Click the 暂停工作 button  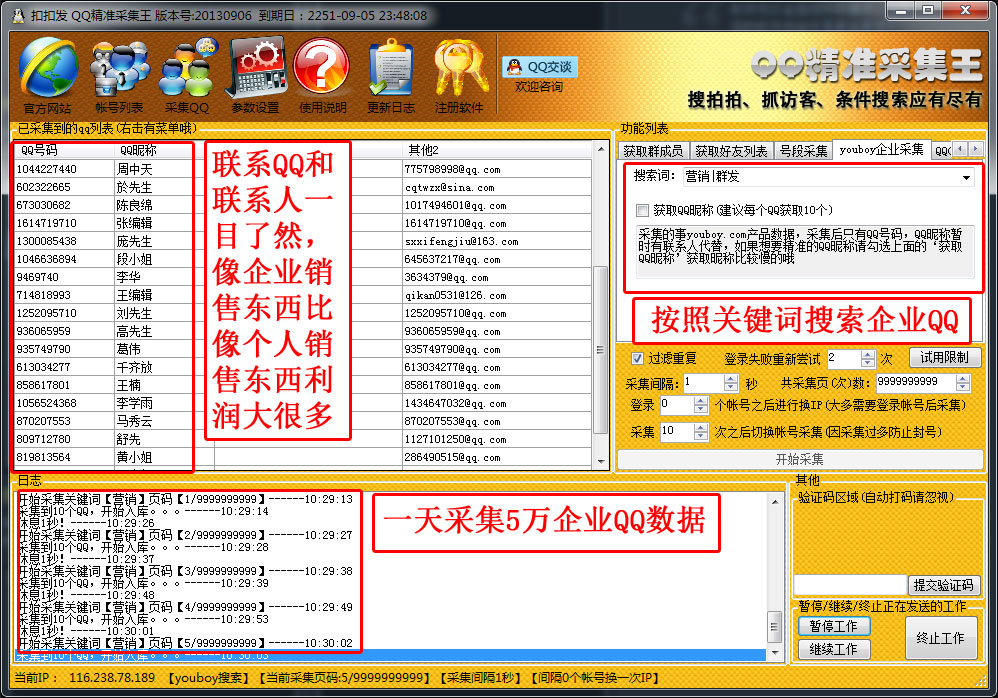(834, 626)
